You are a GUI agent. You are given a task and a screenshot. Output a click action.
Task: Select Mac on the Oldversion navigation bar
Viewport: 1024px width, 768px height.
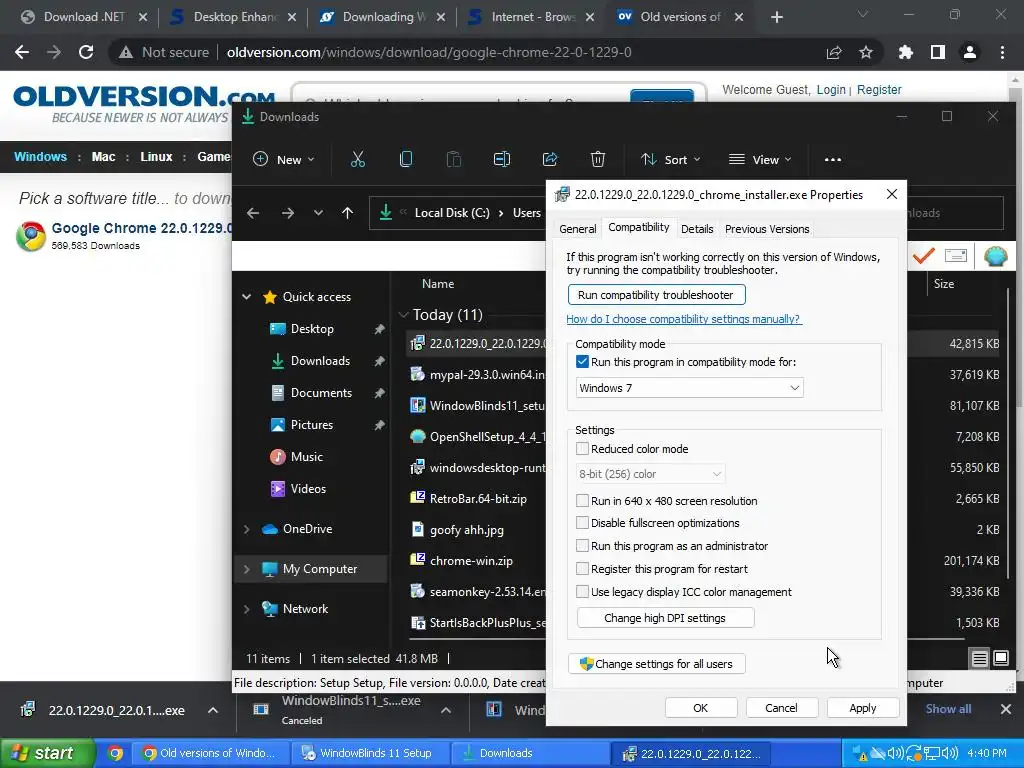click(103, 157)
